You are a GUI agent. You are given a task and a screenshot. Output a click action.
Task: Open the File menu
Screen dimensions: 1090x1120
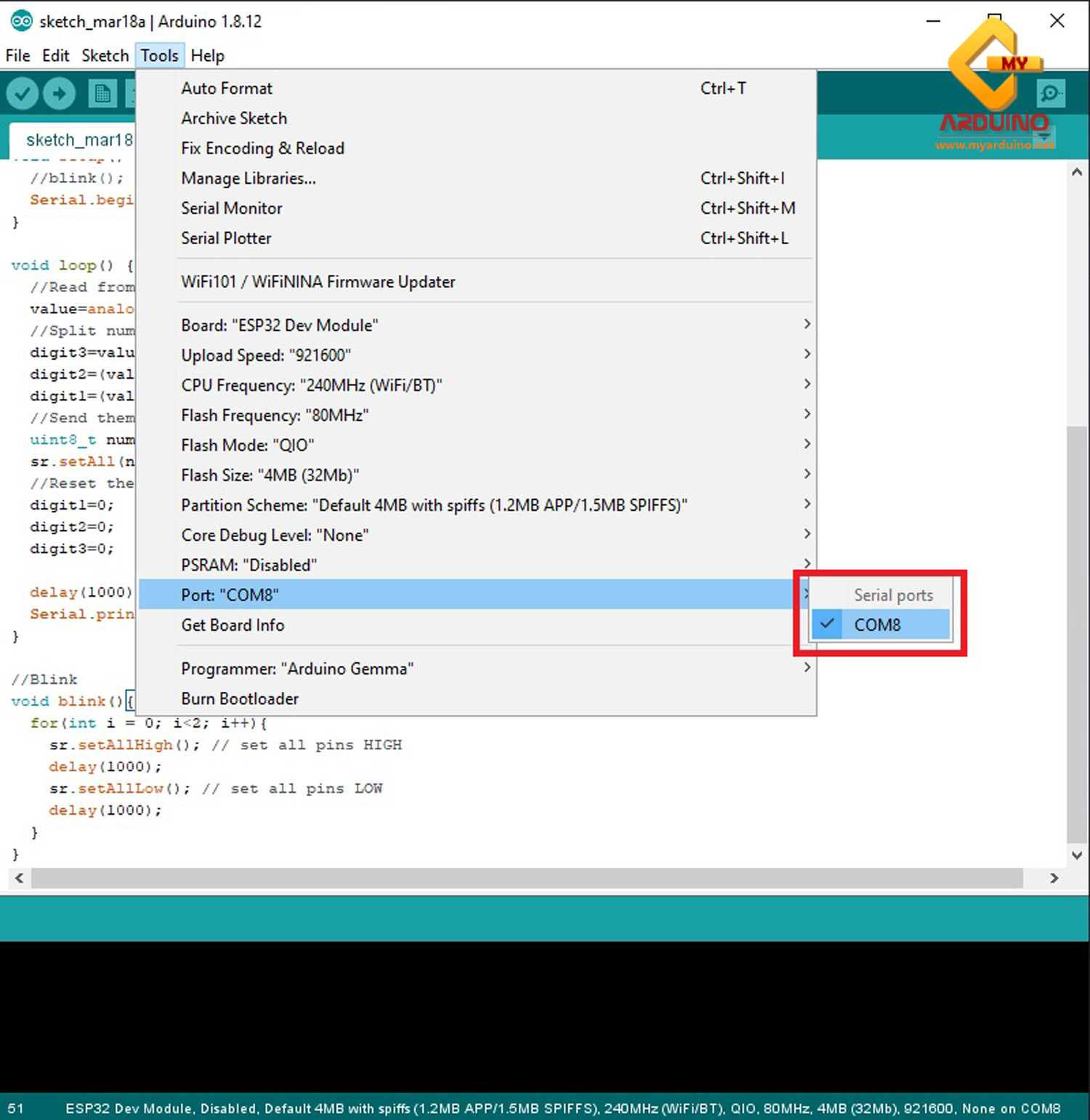point(17,55)
